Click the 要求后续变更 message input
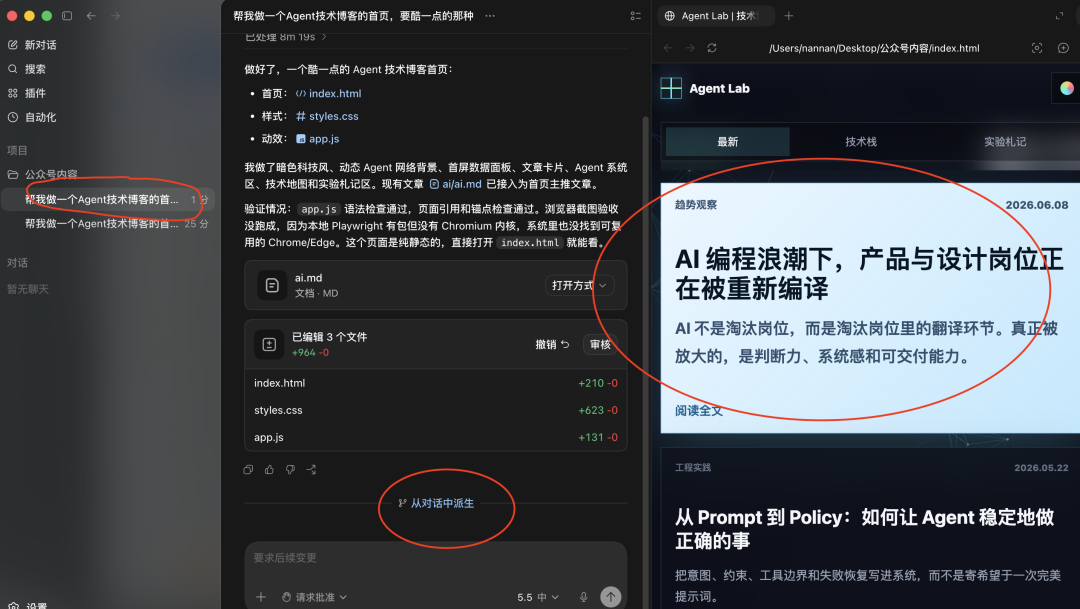The width and height of the screenshot is (1080, 609). (x=435, y=557)
